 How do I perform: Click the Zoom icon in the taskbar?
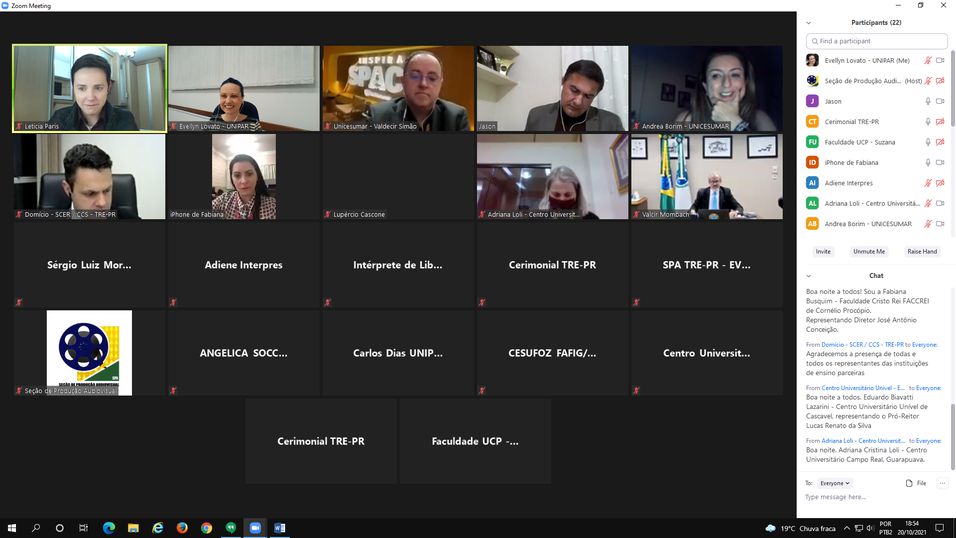255,528
